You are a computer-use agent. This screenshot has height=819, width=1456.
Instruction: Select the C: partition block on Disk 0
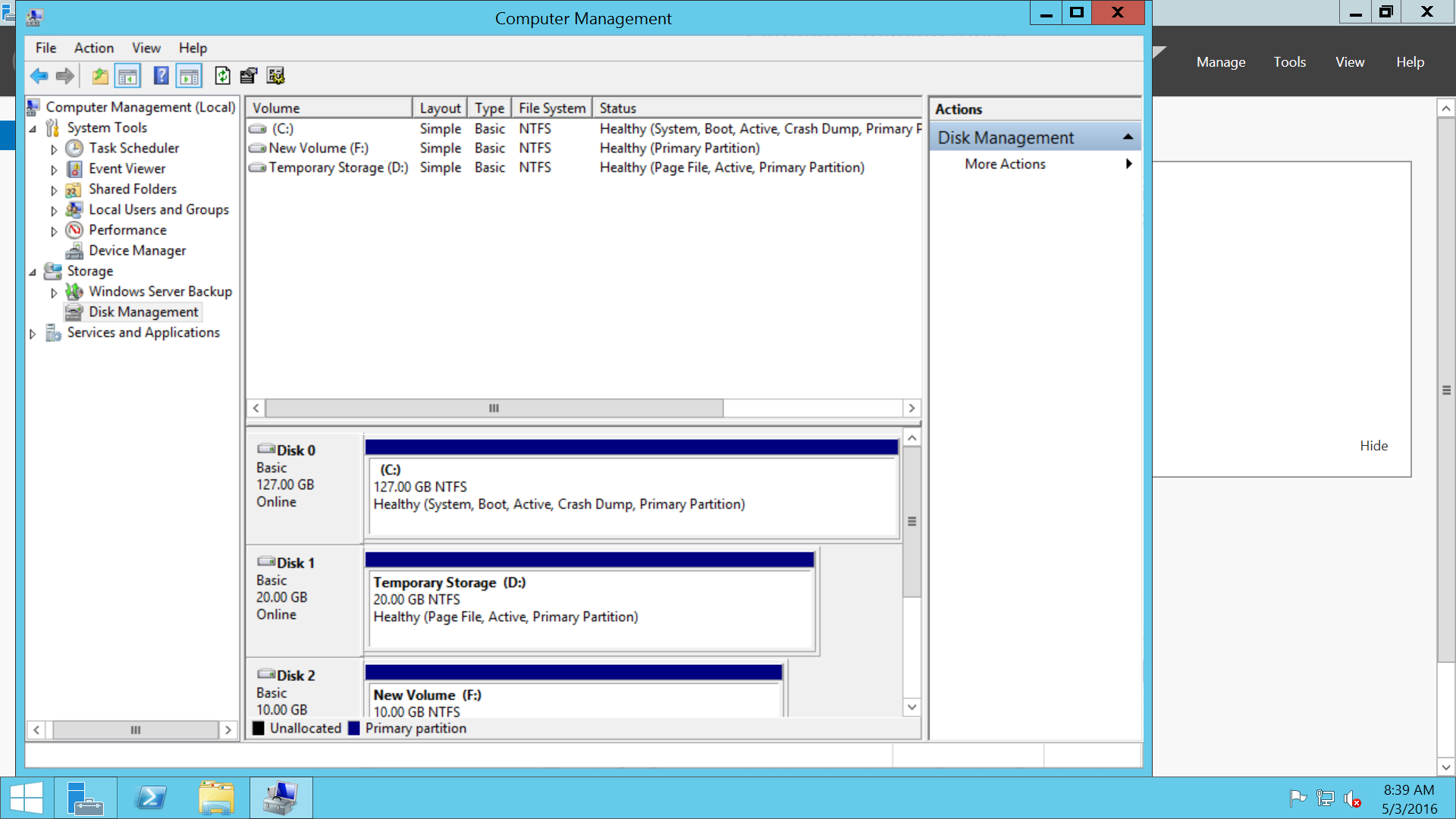point(632,489)
